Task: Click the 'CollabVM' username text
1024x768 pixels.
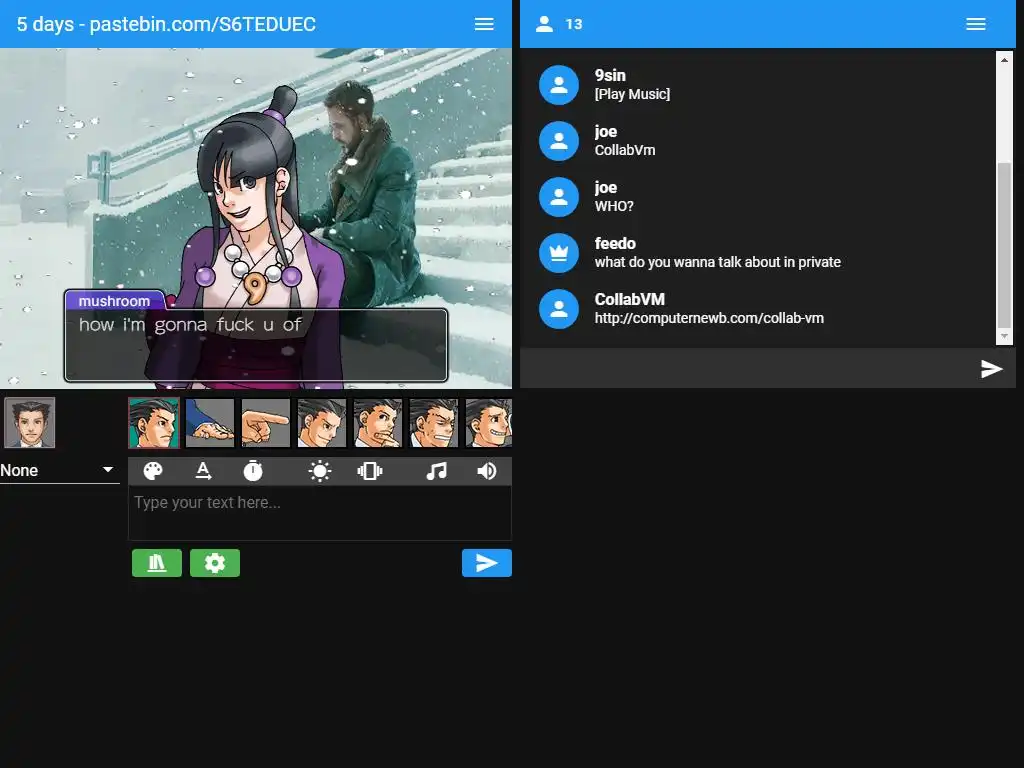Action: click(630, 299)
